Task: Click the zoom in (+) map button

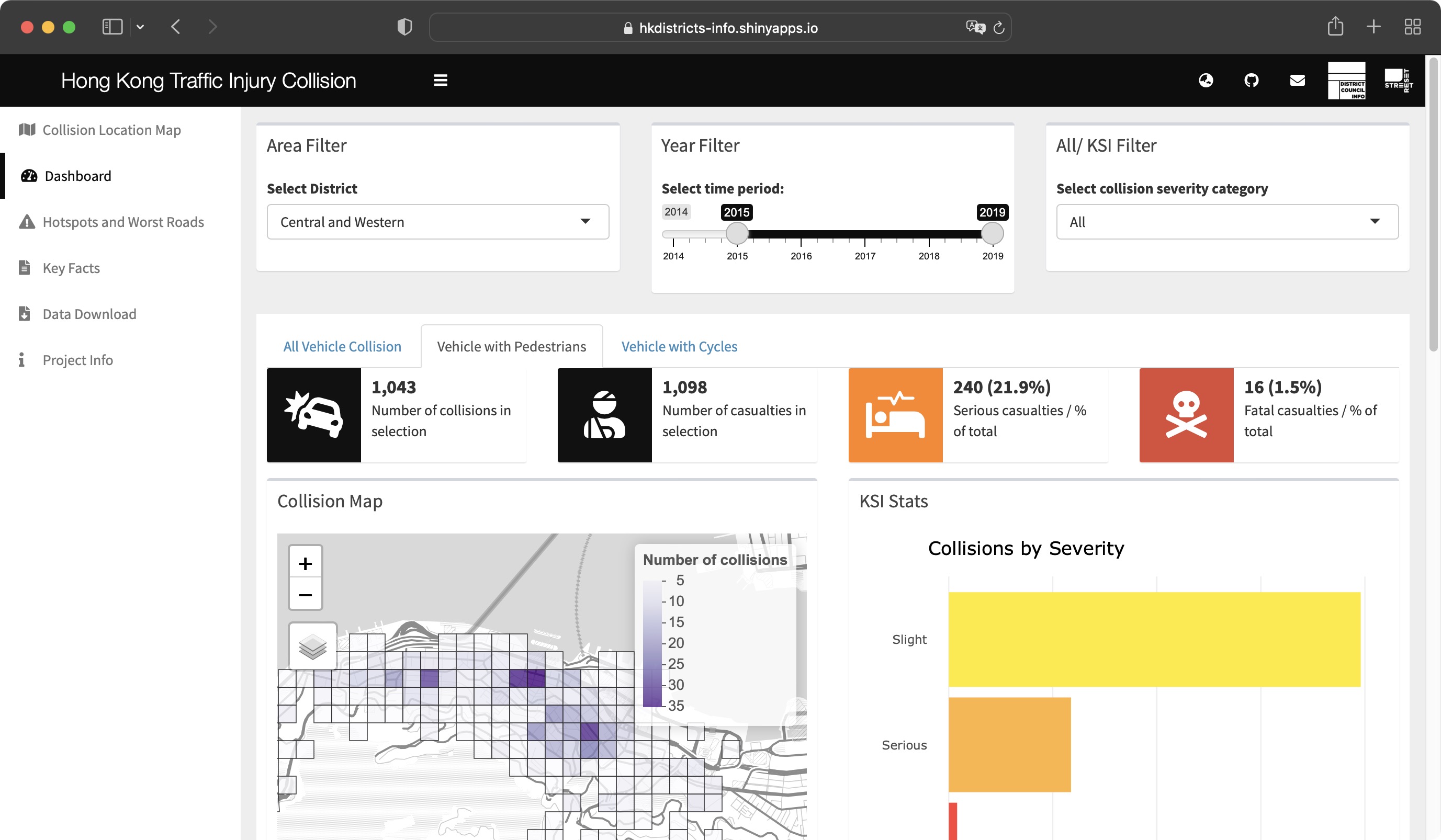Action: click(x=305, y=564)
